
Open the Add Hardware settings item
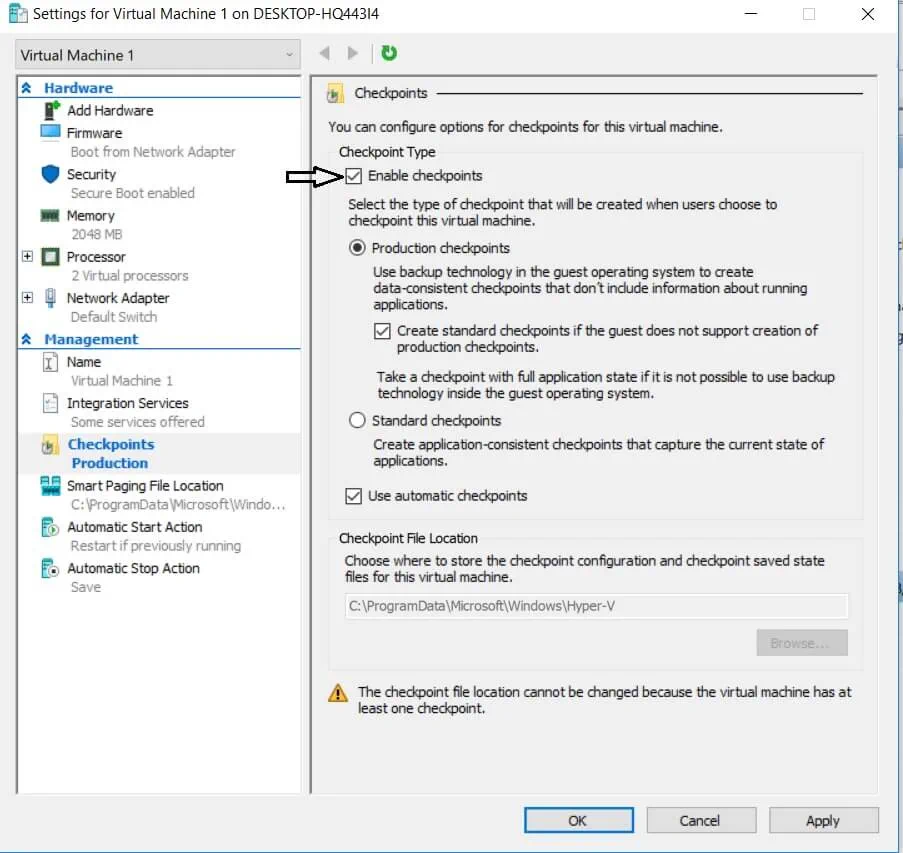pos(110,111)
